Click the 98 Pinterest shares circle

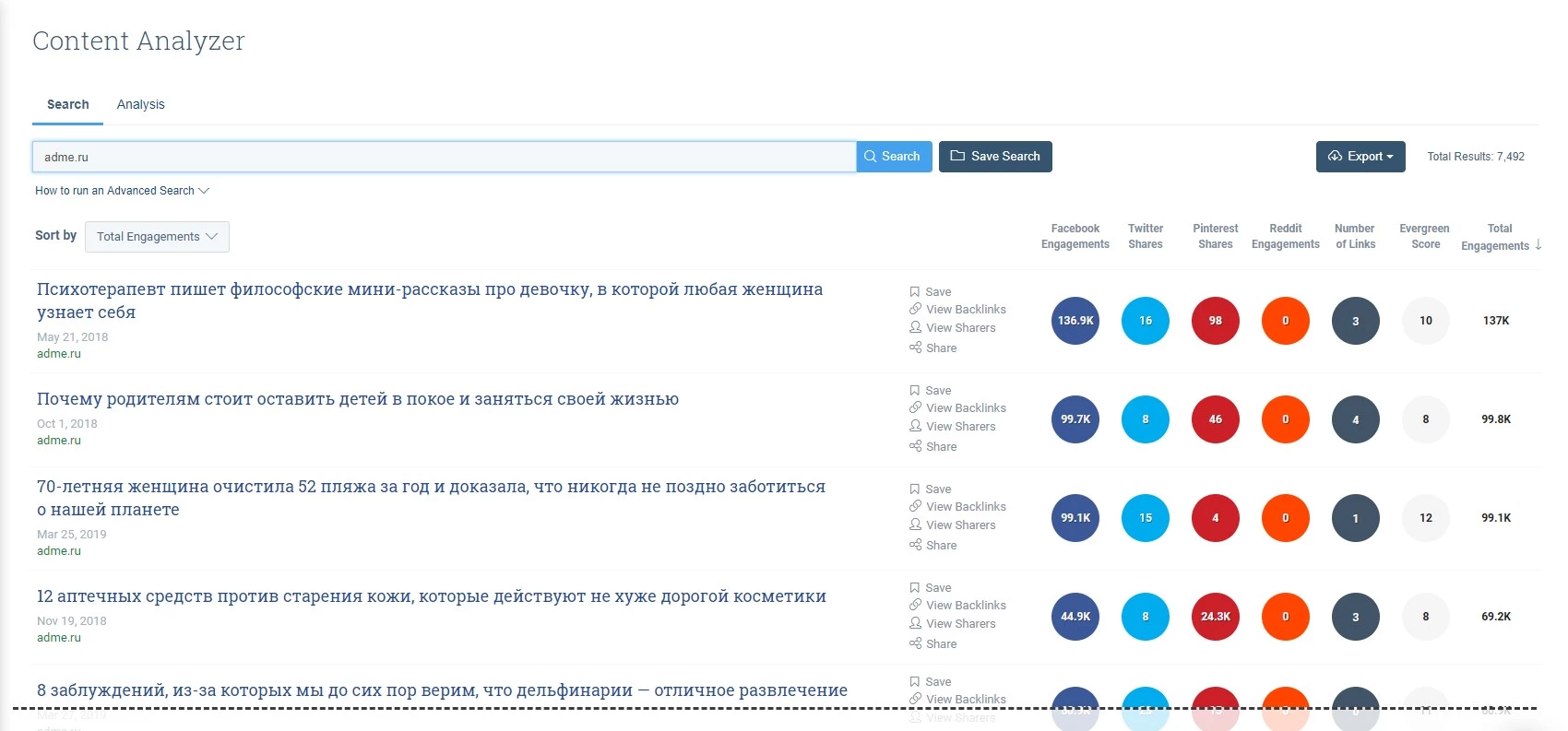click(1216, 321)
